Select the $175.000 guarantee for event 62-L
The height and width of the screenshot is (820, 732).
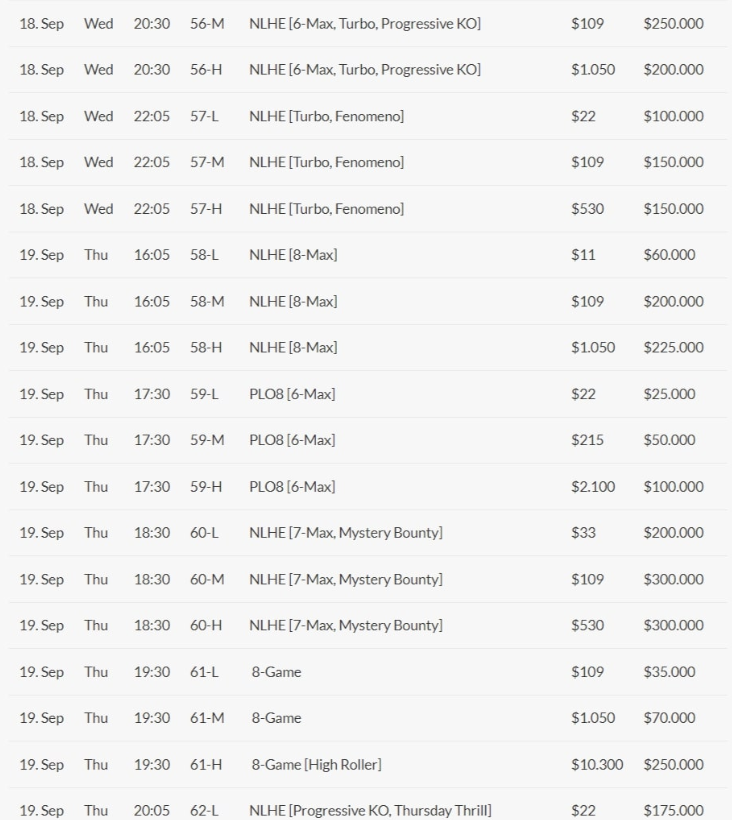pyautogui.click(x=673, y=811)
